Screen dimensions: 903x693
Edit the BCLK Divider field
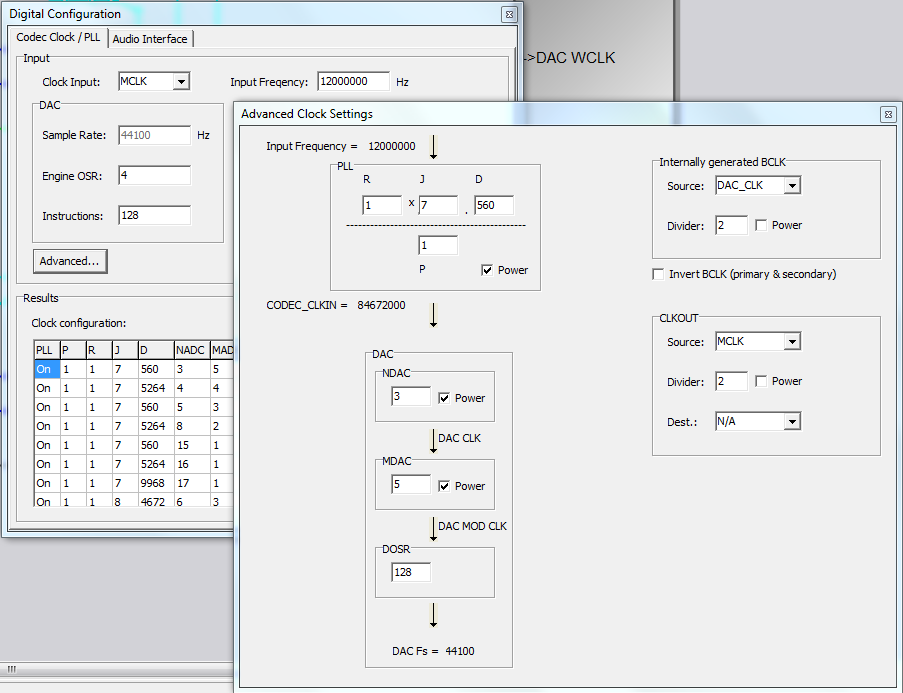(x=731, y=225)
